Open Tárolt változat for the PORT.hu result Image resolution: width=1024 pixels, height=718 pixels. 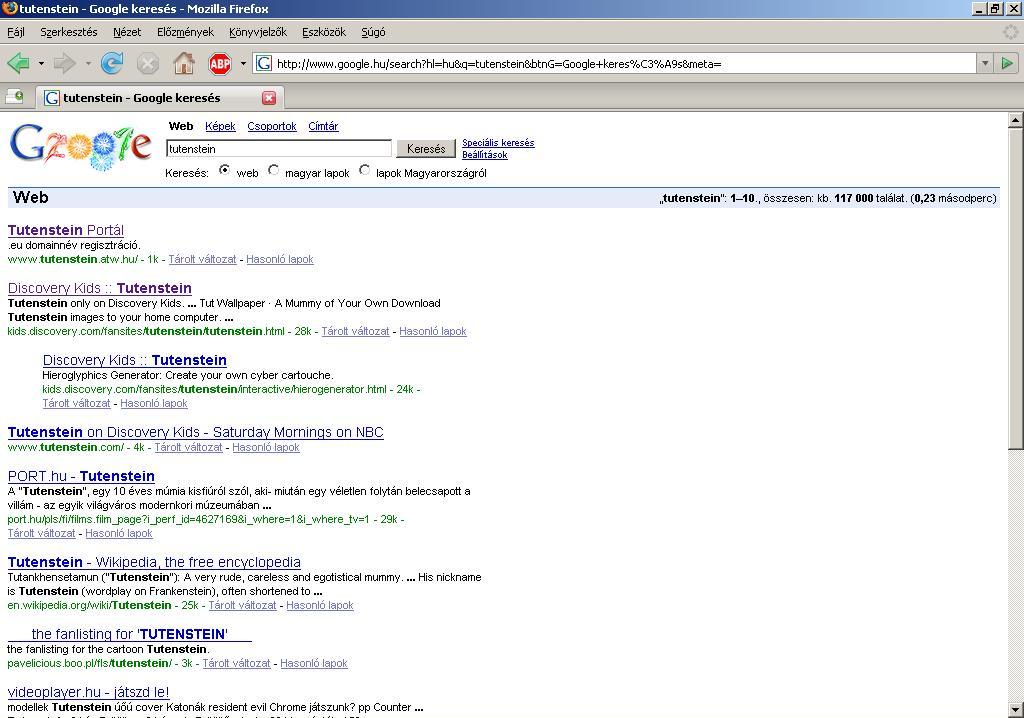point(41,534)
